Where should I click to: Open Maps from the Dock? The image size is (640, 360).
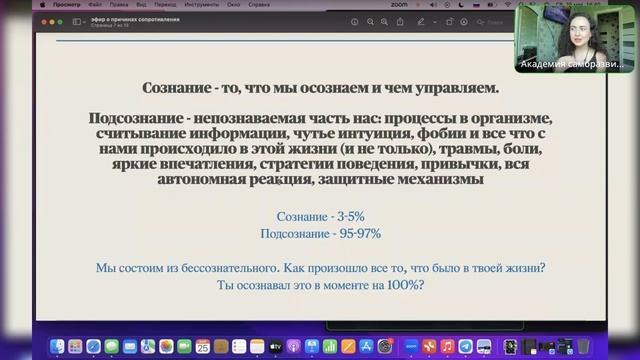pos(148,347)
